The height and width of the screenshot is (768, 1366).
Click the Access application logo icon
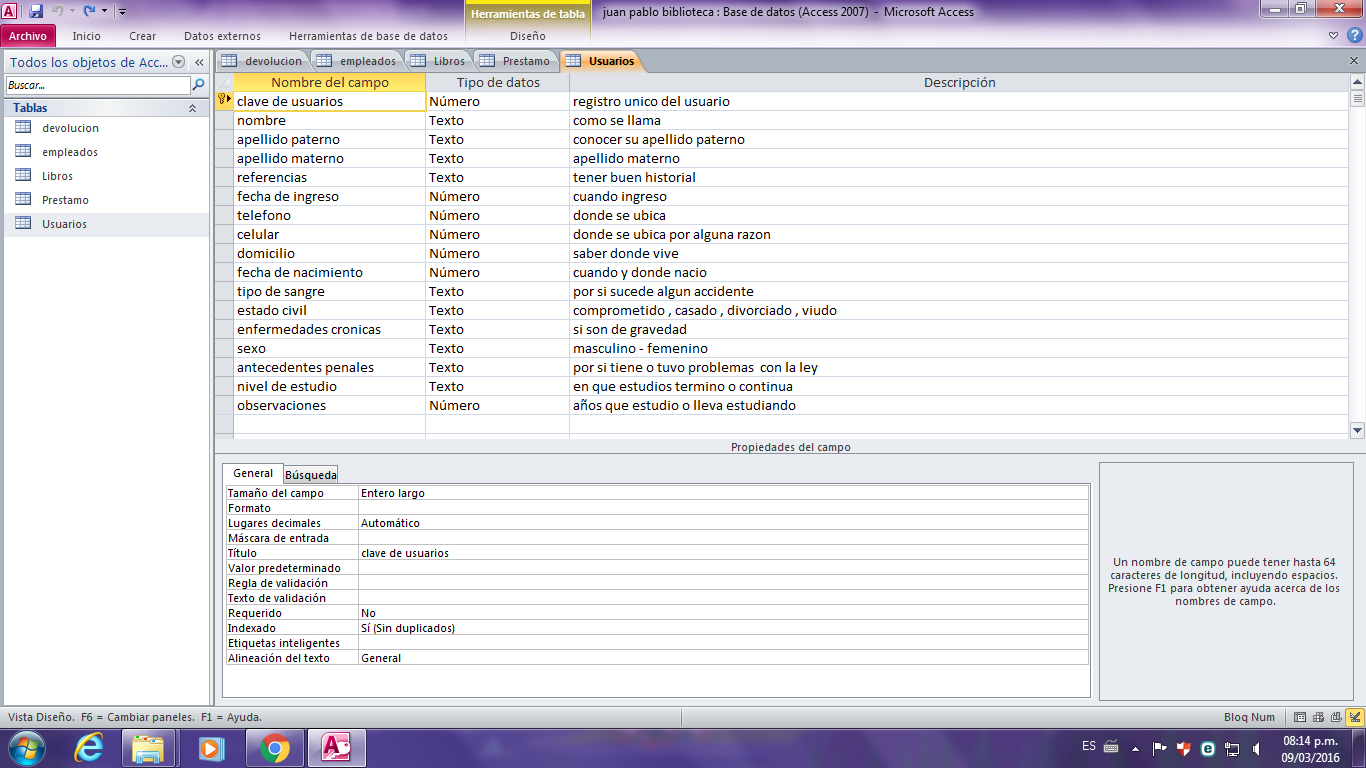tap(10, 11)
